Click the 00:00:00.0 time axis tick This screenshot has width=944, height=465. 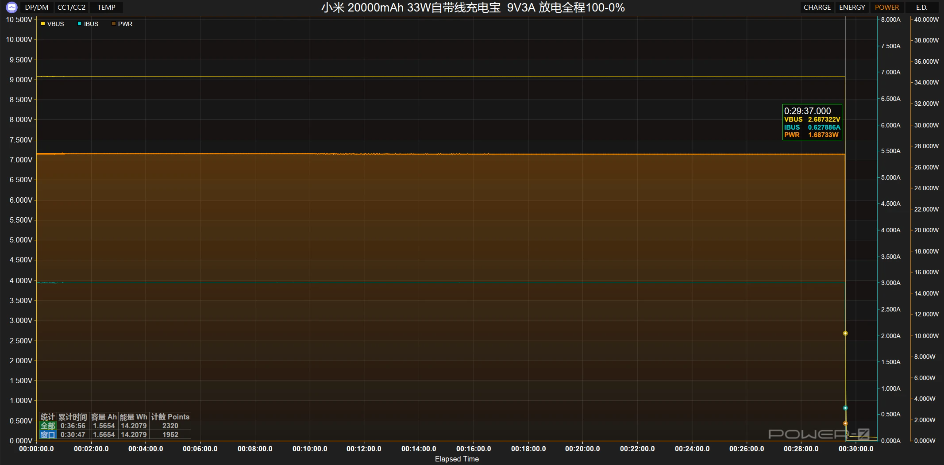click(37, 449)
